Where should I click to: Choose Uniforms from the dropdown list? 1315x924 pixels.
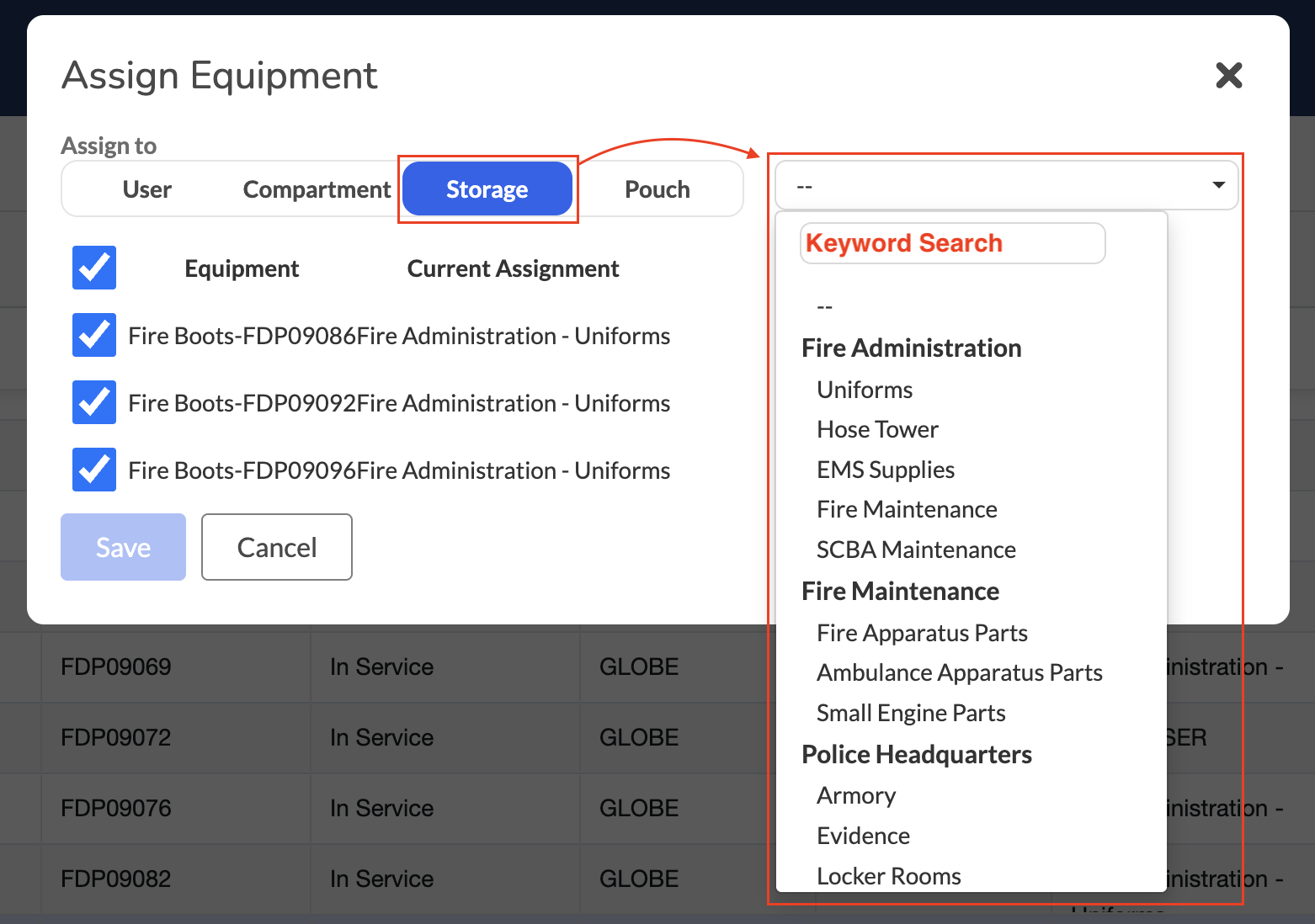(x=865, y=390)
